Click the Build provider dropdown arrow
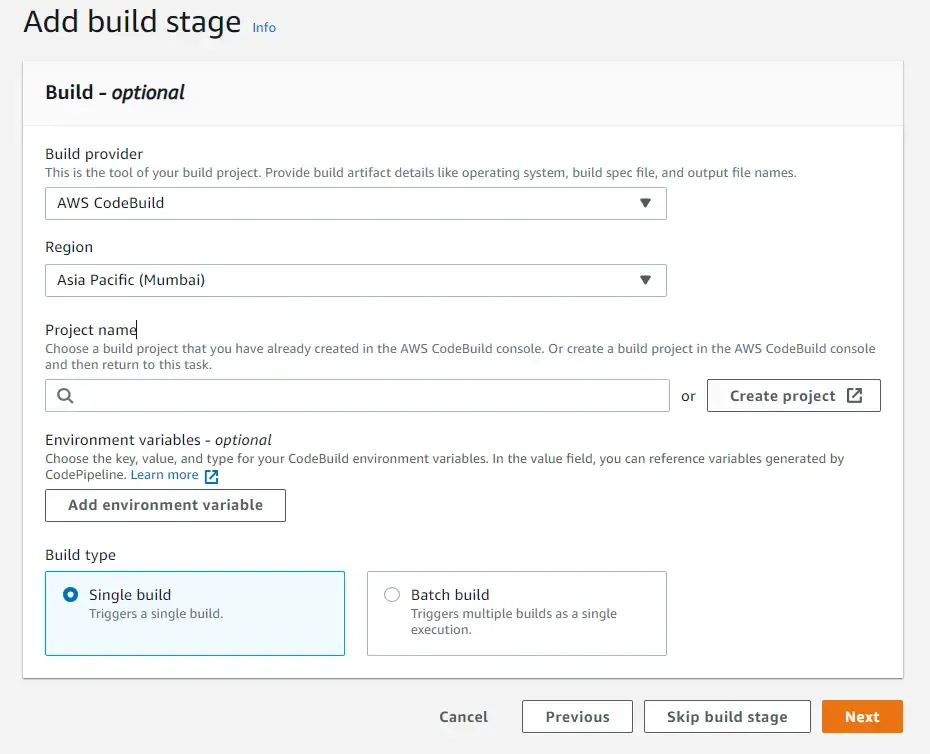Viewport: 930px width, 754px height. pos(645,203)
